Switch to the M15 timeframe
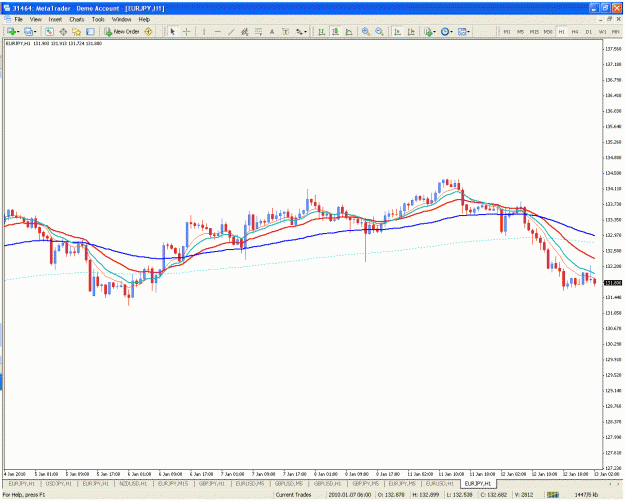Viewport: 625px width, 501px height. coord(534,31)
